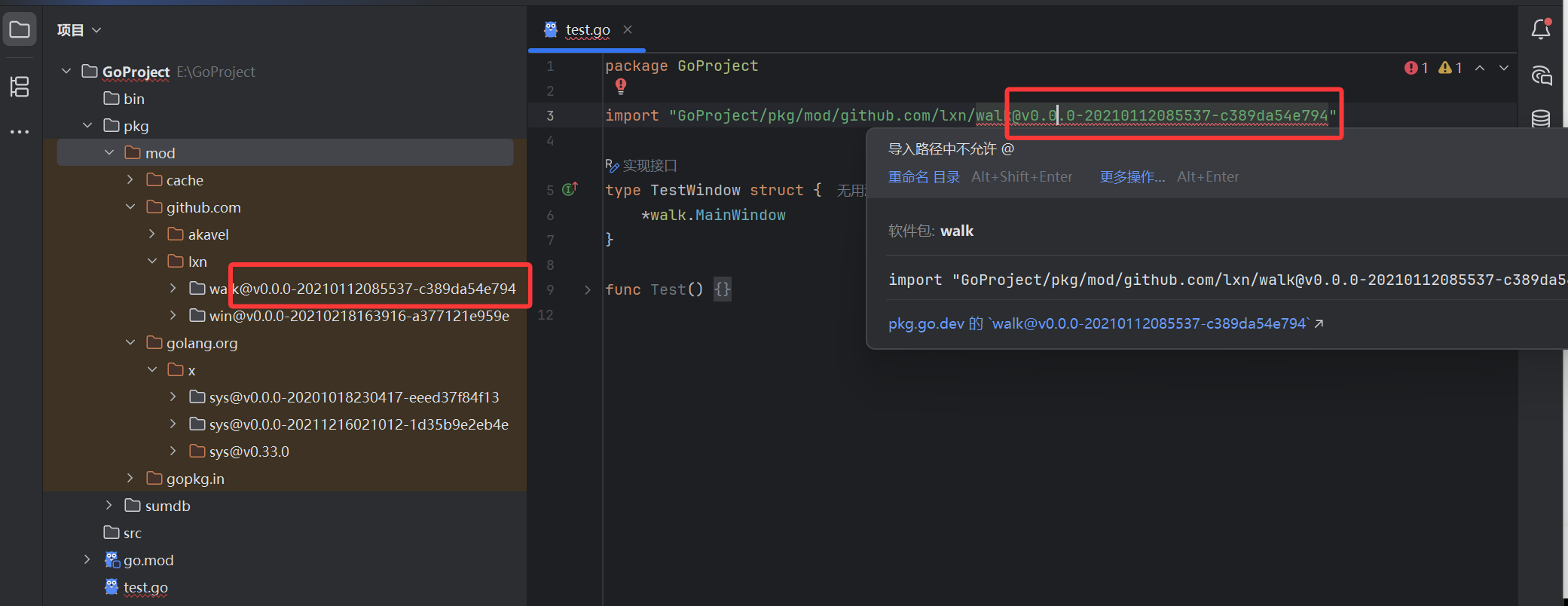Expand the akavel folder

152,234
